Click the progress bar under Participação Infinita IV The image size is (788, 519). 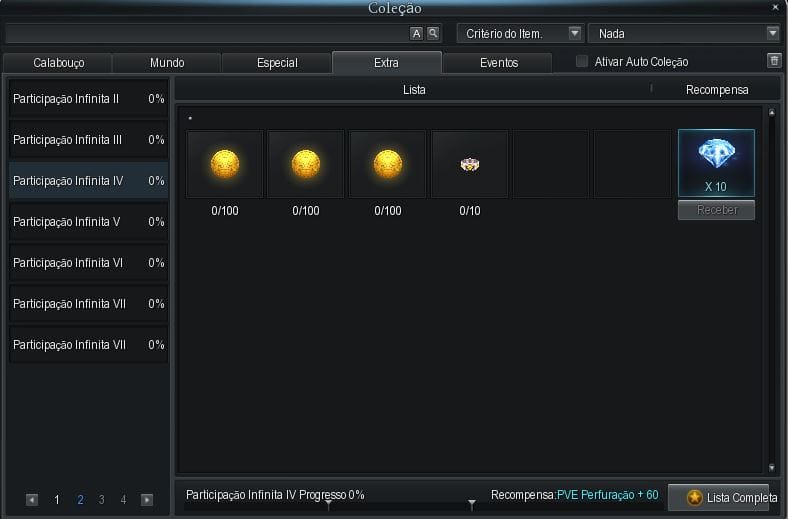click(330, 506)
